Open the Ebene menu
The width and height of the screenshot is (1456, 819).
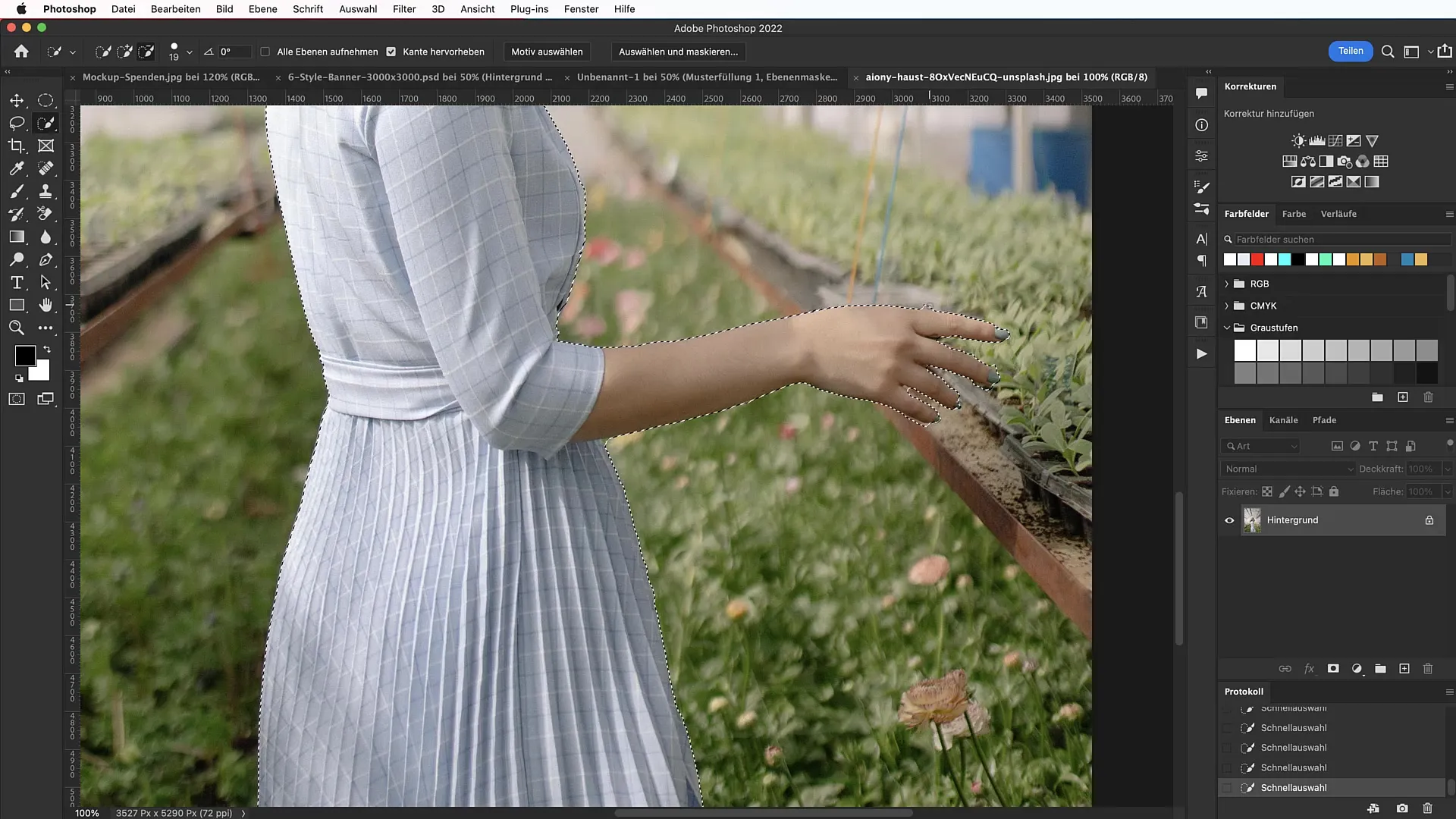pyautogui.click(x=262, y=8)
